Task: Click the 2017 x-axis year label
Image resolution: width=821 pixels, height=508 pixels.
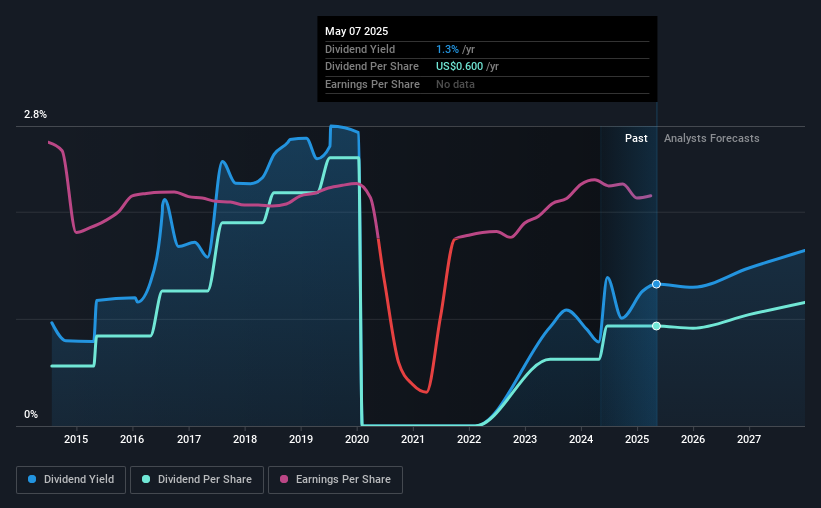Action: pos(188,439)
